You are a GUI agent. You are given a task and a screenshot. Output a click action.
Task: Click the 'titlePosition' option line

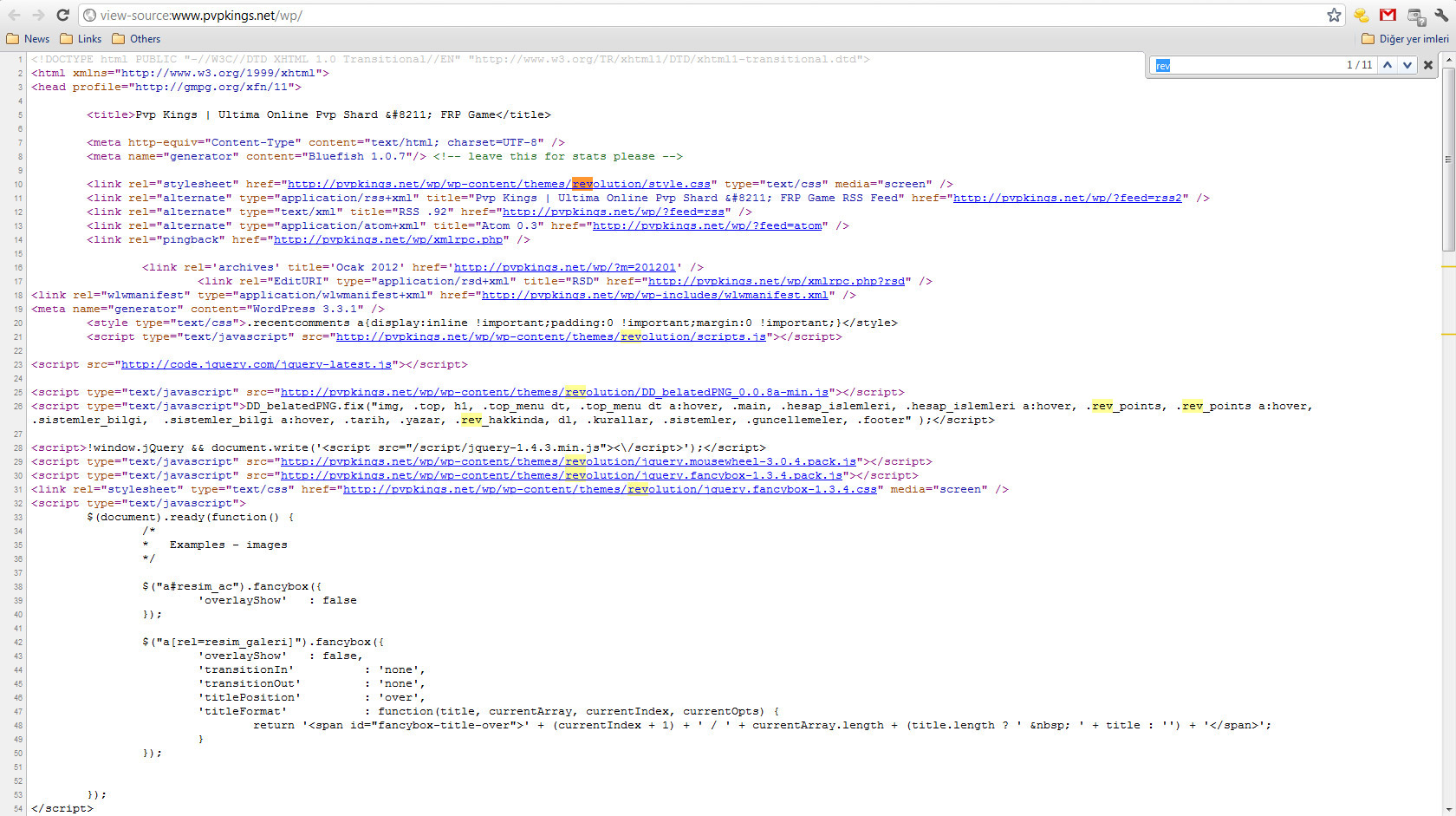click(x=312, y=697)
